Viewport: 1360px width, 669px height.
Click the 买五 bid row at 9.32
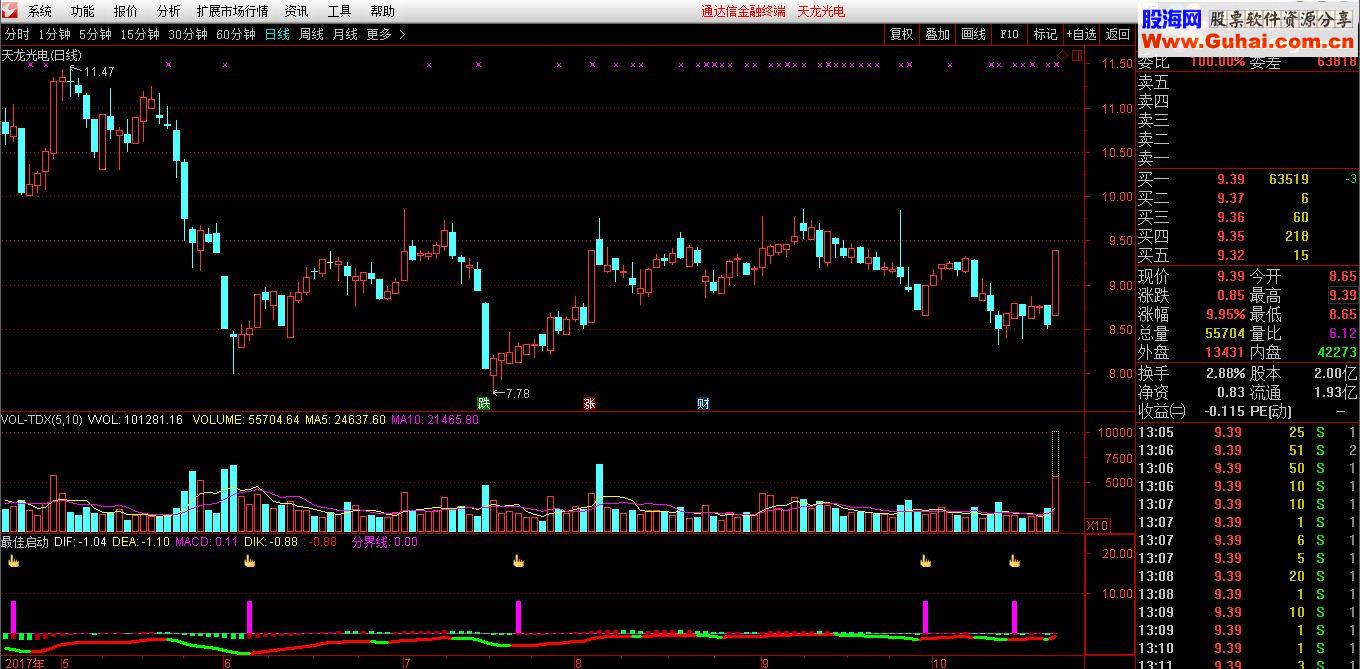click(1247, 255)
